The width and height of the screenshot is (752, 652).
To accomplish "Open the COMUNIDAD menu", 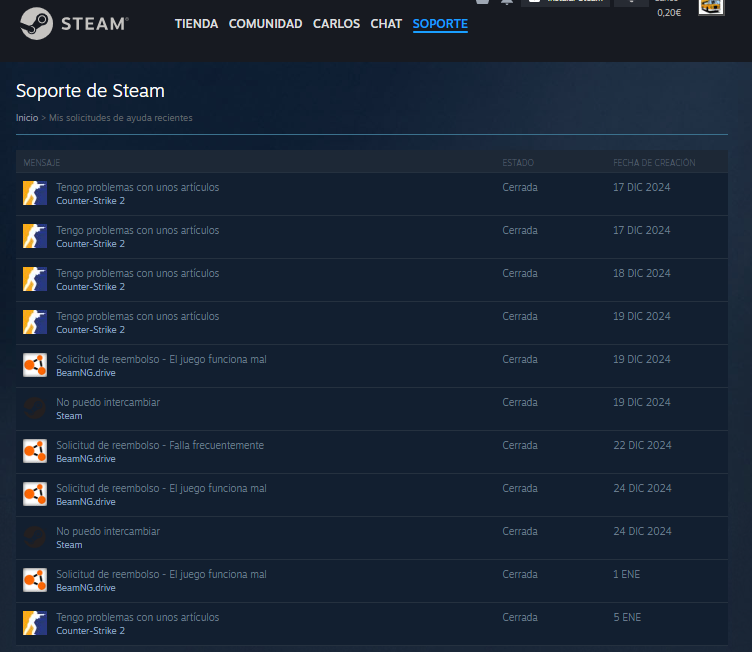I will [x=265, y=24].
